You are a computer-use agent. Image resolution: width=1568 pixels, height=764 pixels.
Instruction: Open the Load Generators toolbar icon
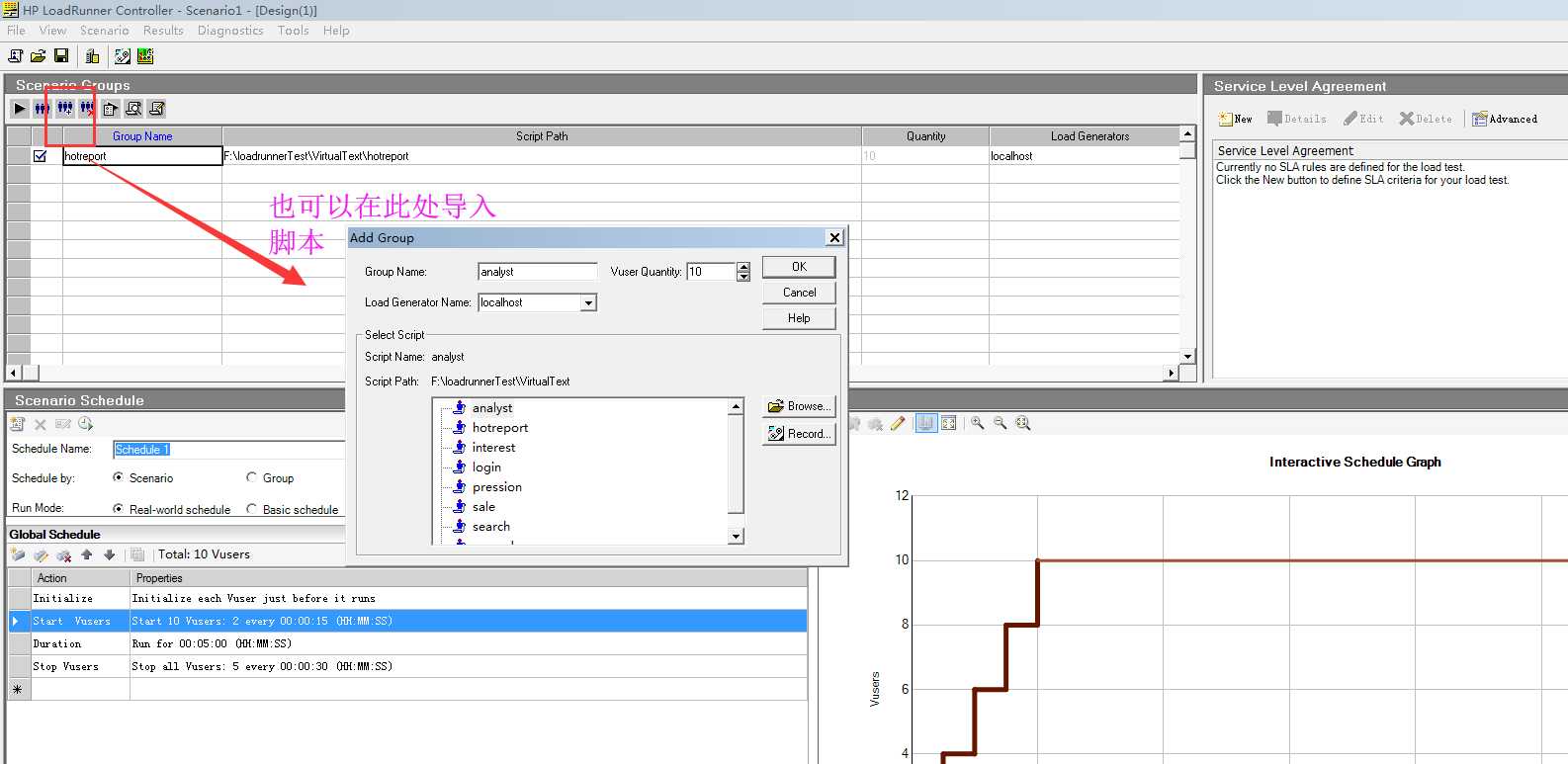coord(92,56)
